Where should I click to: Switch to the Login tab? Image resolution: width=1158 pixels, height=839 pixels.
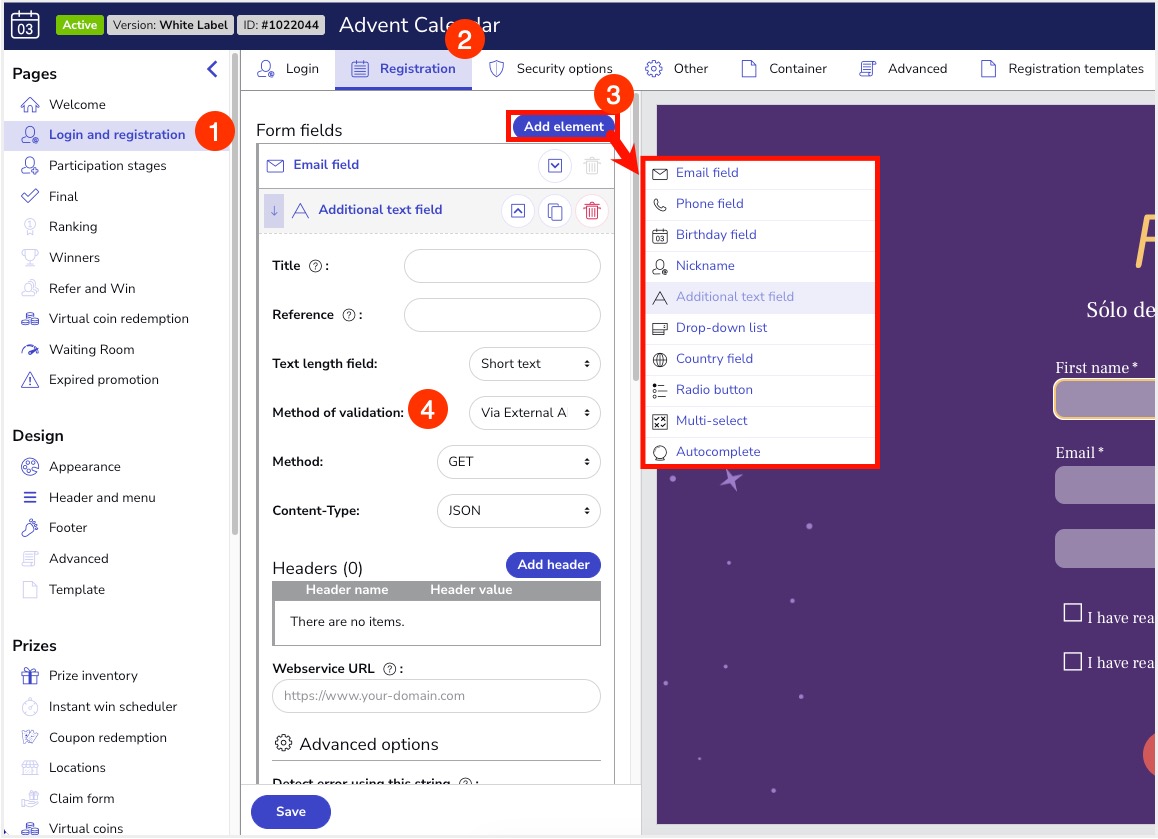click(288, 69)
